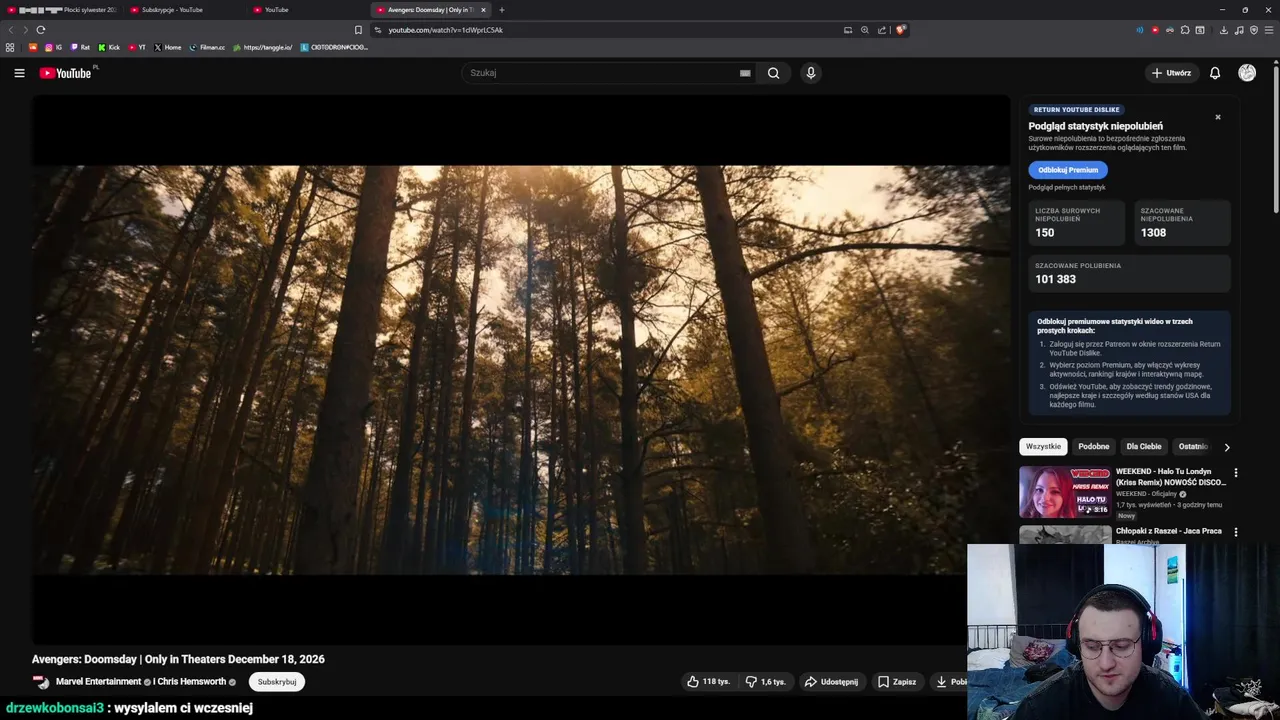Reload the page with the refresh button
Image resolution: width=1280 pixels, height=720 pixels.
pos(40,30)
